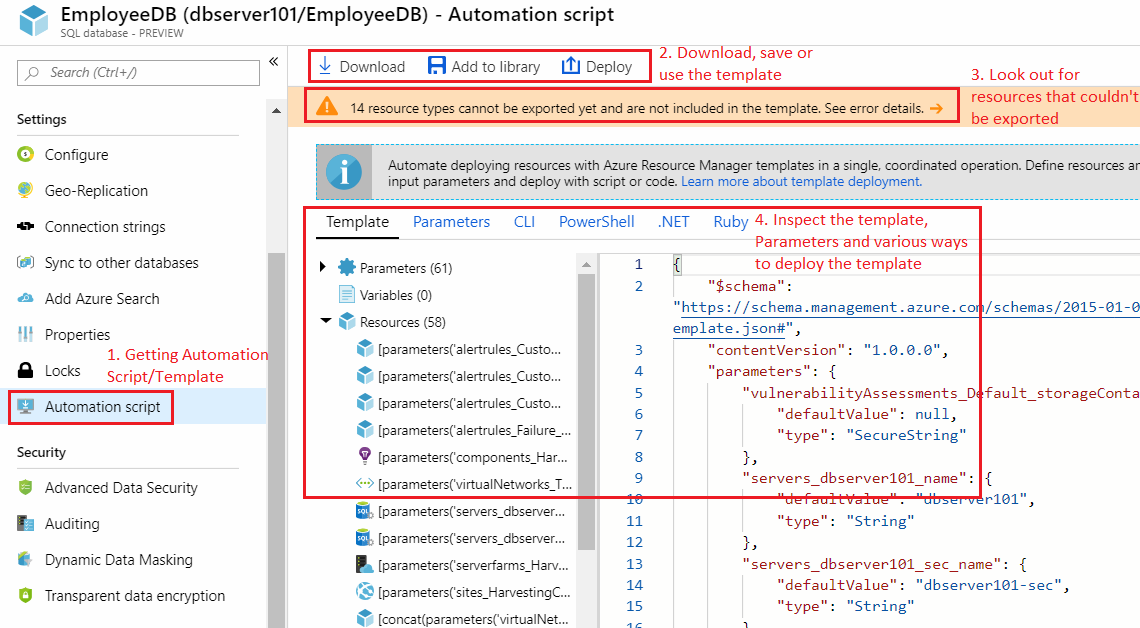
Task: Show the Connection strings page
Action: click(105, 227)
